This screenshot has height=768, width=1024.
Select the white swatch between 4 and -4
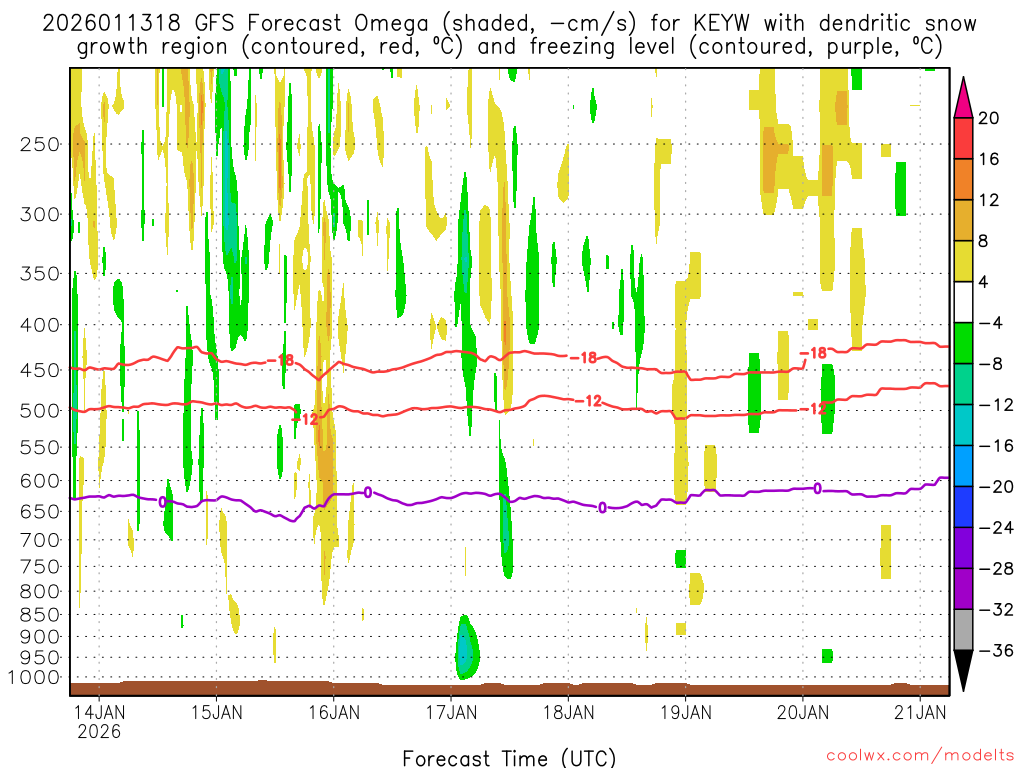pyautogui.click(x=964, y=302)
